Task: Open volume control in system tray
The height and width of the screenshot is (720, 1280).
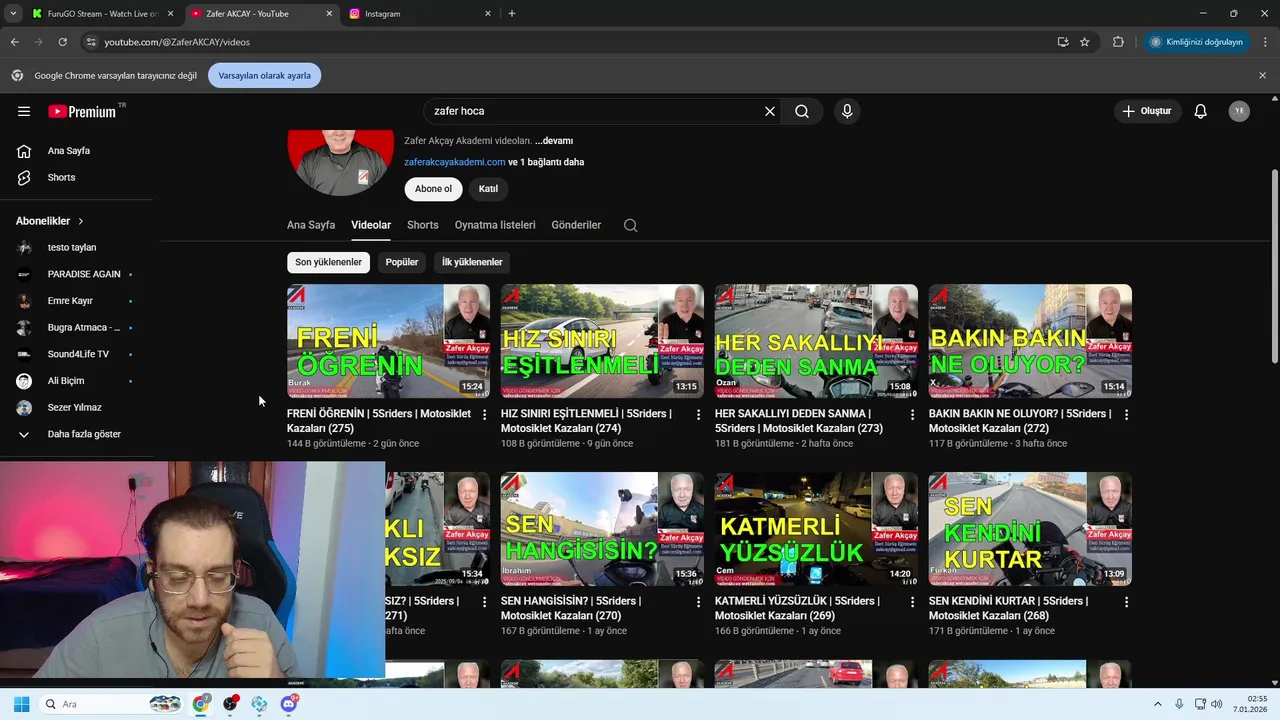Action: (x=1217, y=704)
